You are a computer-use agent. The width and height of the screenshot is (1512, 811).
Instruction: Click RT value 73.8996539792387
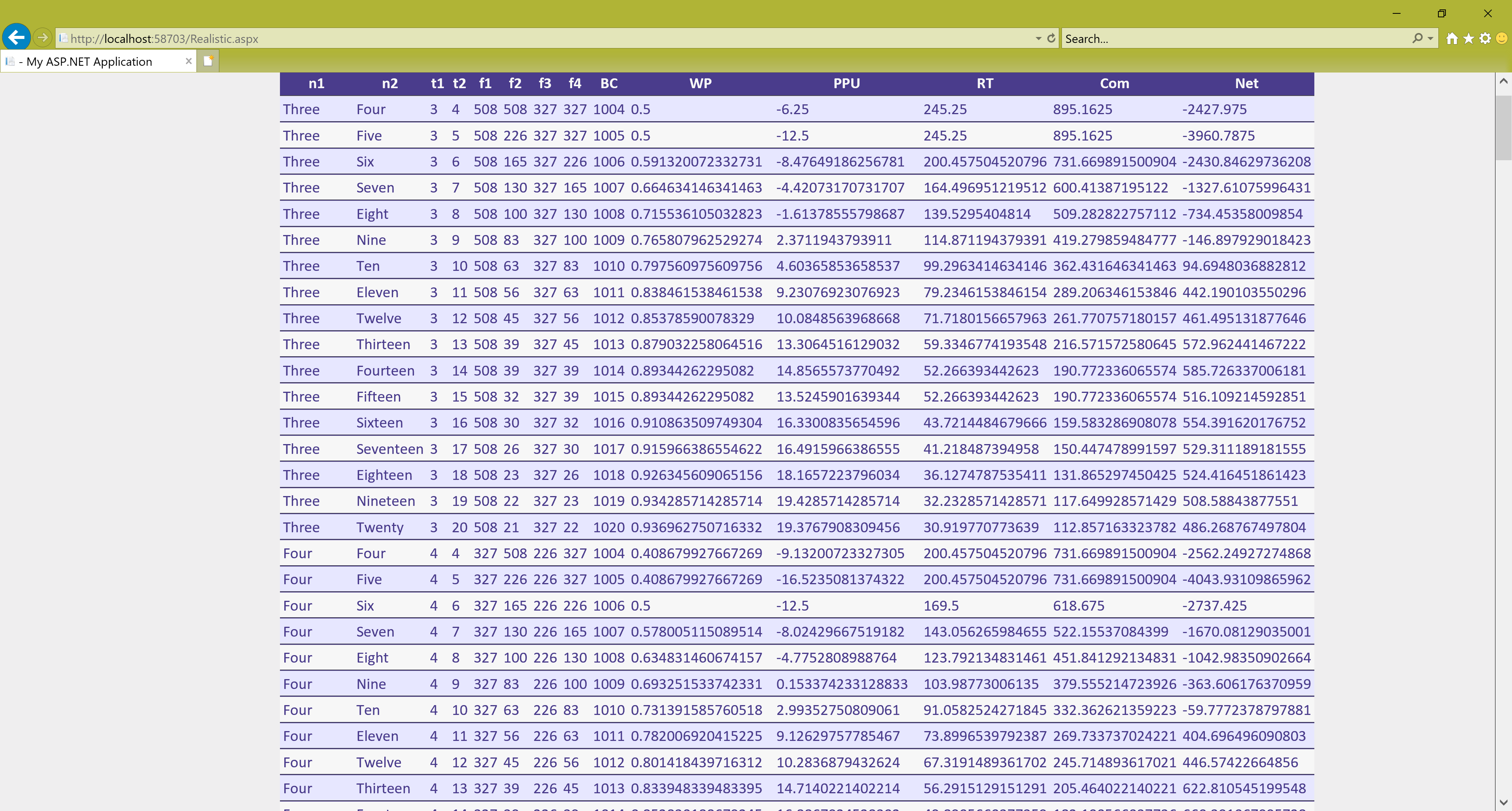point(985,736)
